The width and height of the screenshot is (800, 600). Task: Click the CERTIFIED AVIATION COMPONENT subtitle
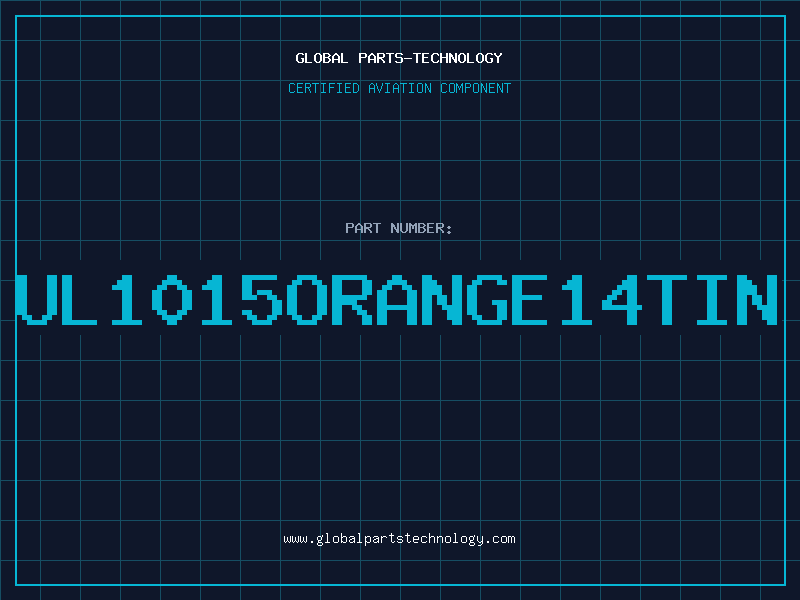pyautogui.click(x=399, y=88)
